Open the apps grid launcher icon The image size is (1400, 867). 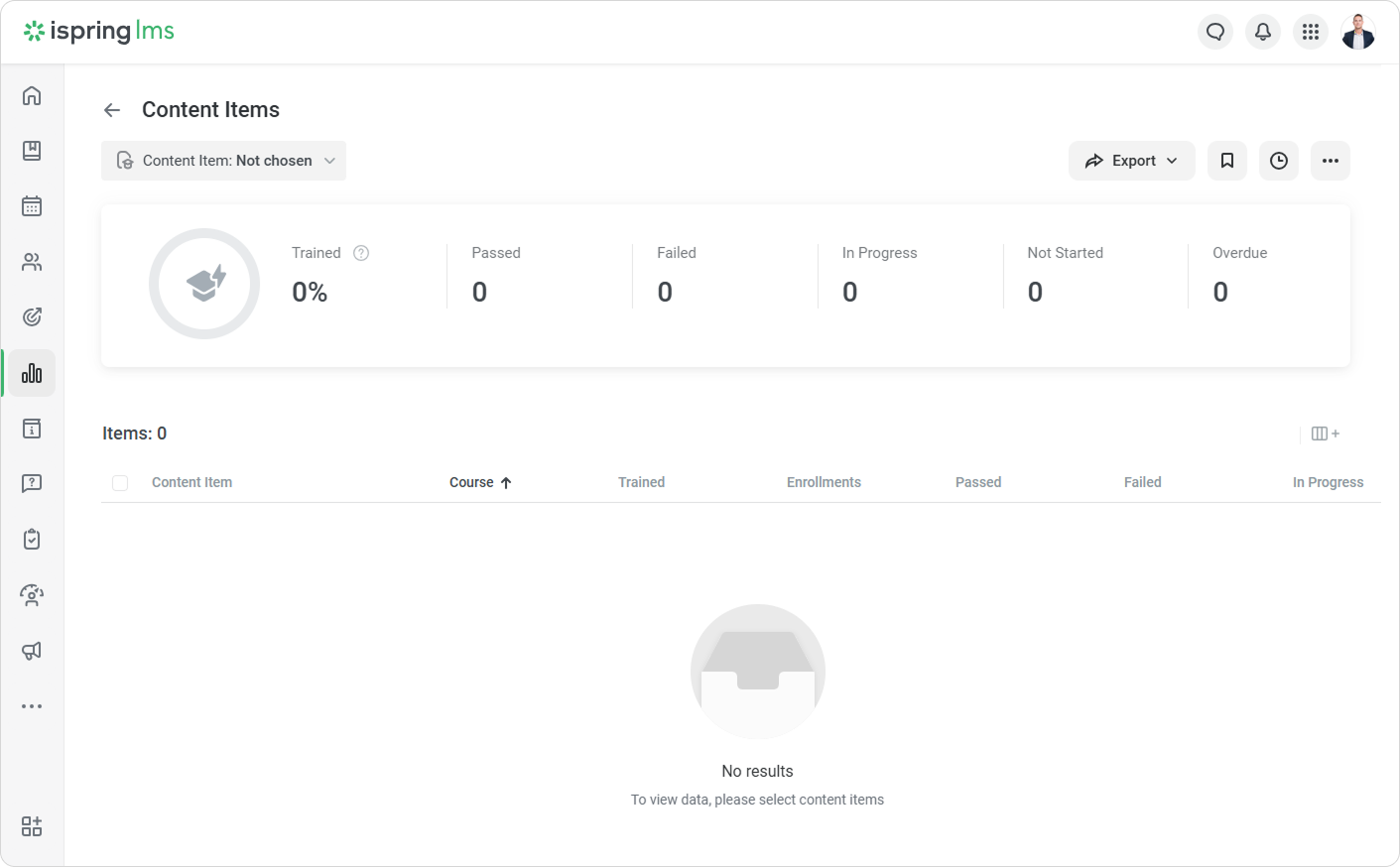1311,32
